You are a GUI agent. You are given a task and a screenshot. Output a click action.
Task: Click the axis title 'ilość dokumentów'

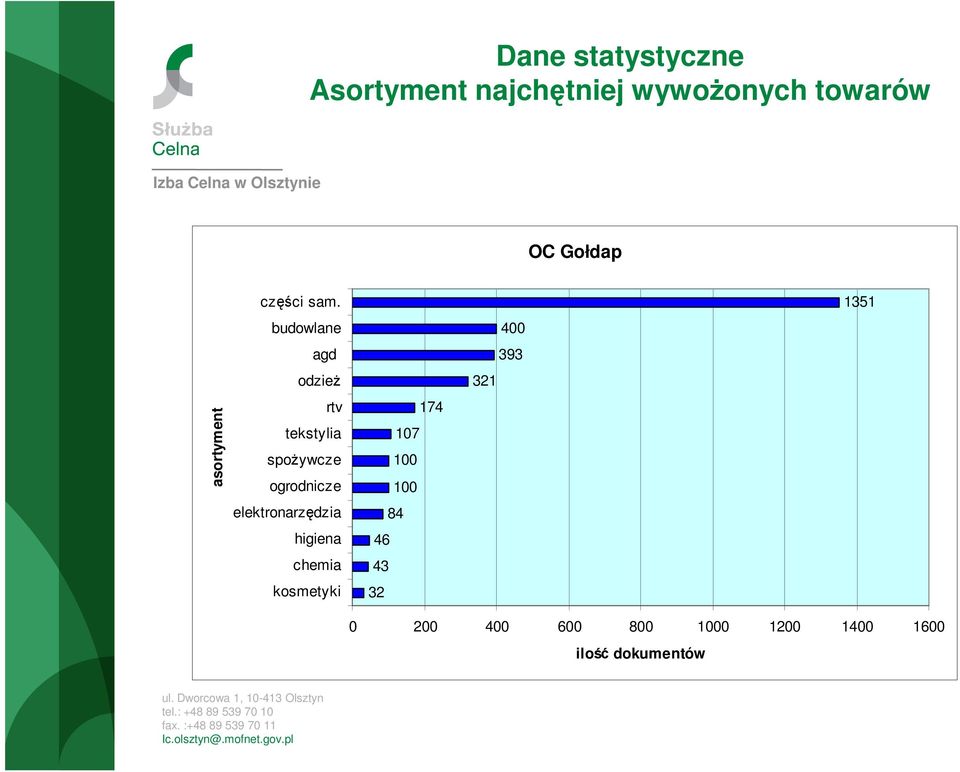pos(640,654)
